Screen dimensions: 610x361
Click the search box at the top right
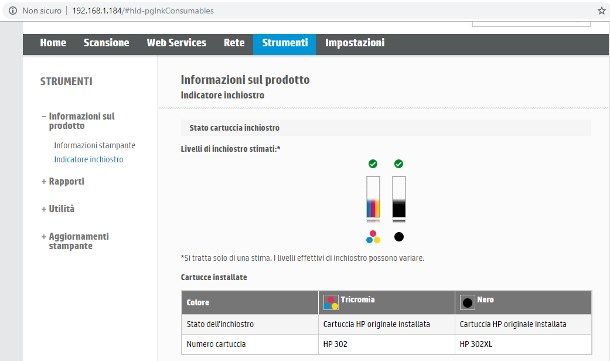531,24
